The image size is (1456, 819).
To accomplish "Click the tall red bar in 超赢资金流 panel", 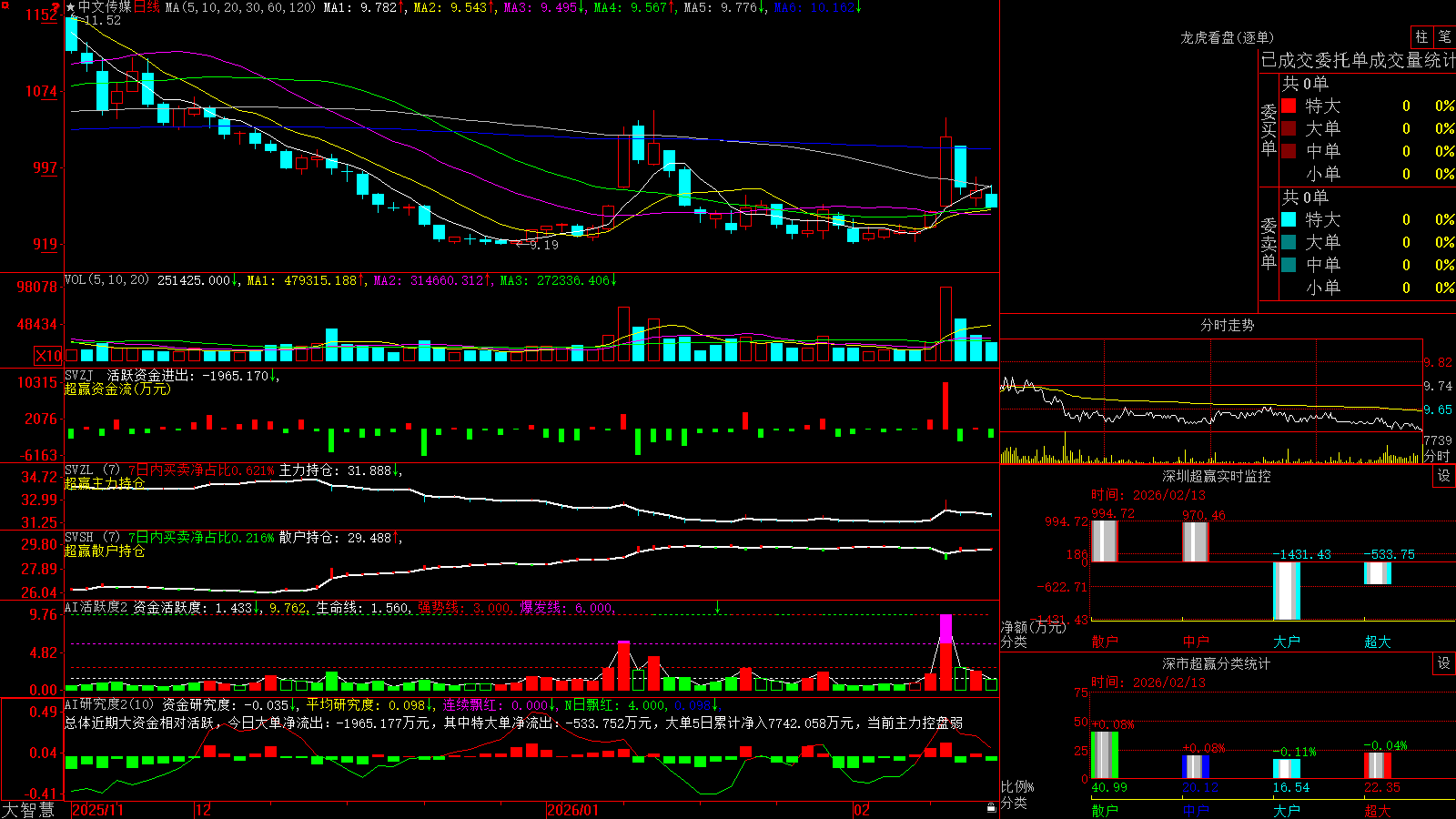I will pos(945,405).
